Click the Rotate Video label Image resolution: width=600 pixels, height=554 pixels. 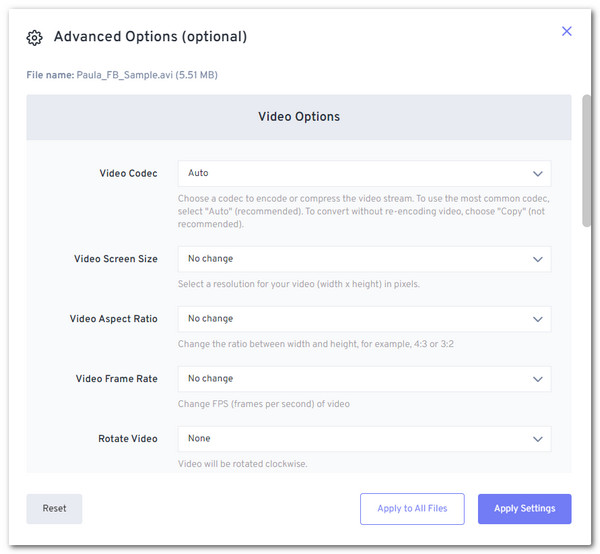(128, 439)
